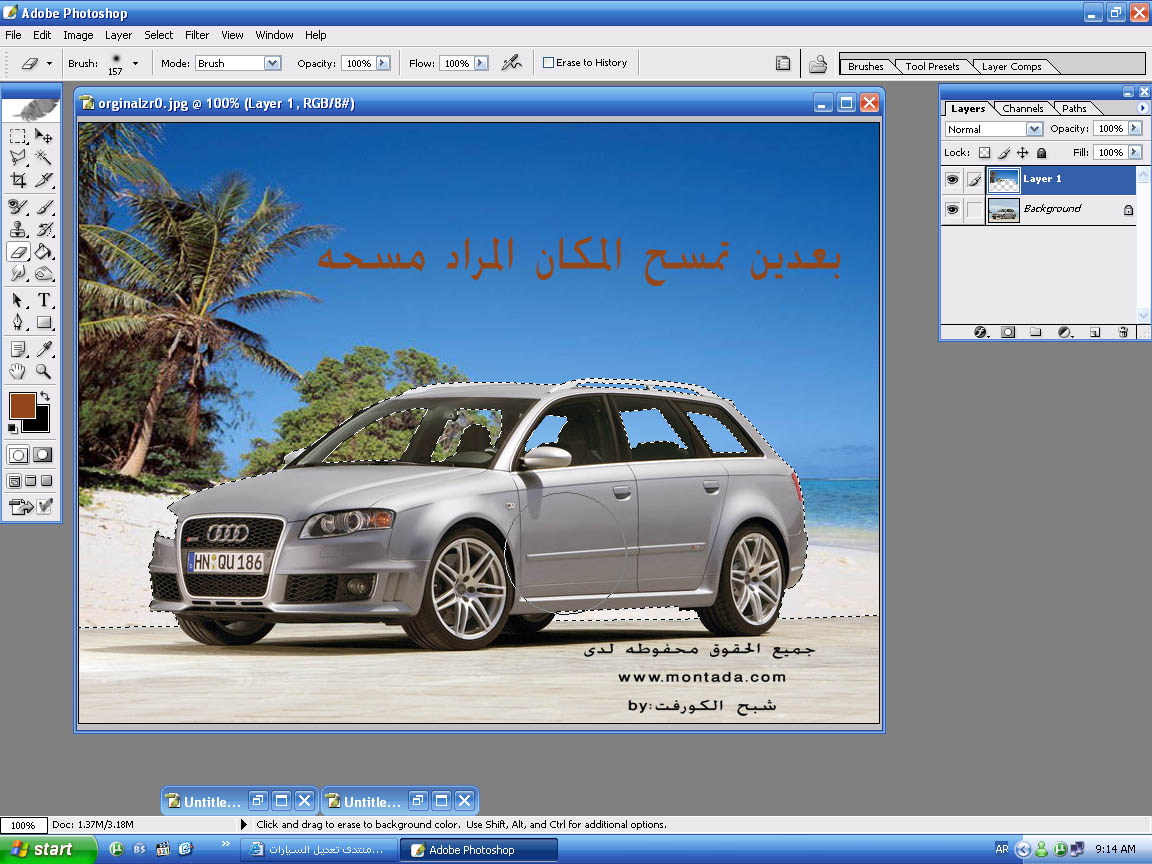This screenshot has width=1152, height=864.
Task: Toggle lock position cross icon
Action: click(1023, 153)
